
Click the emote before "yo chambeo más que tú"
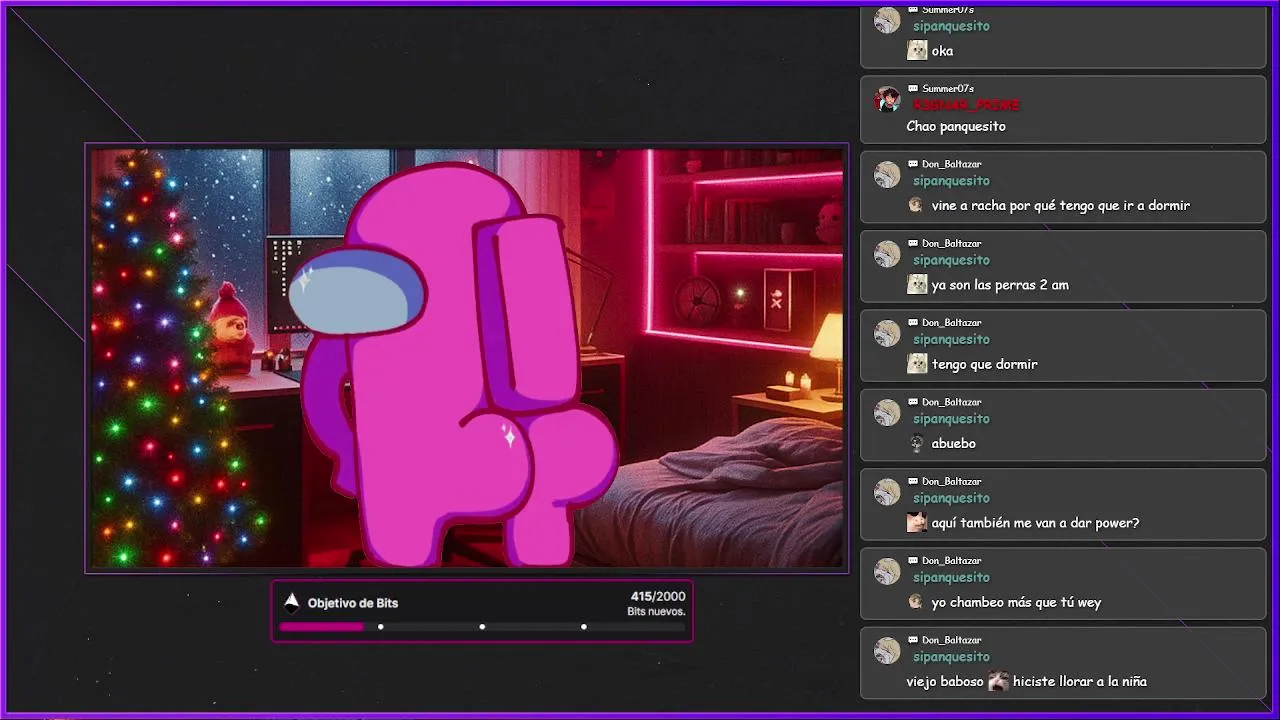(916, 602)
